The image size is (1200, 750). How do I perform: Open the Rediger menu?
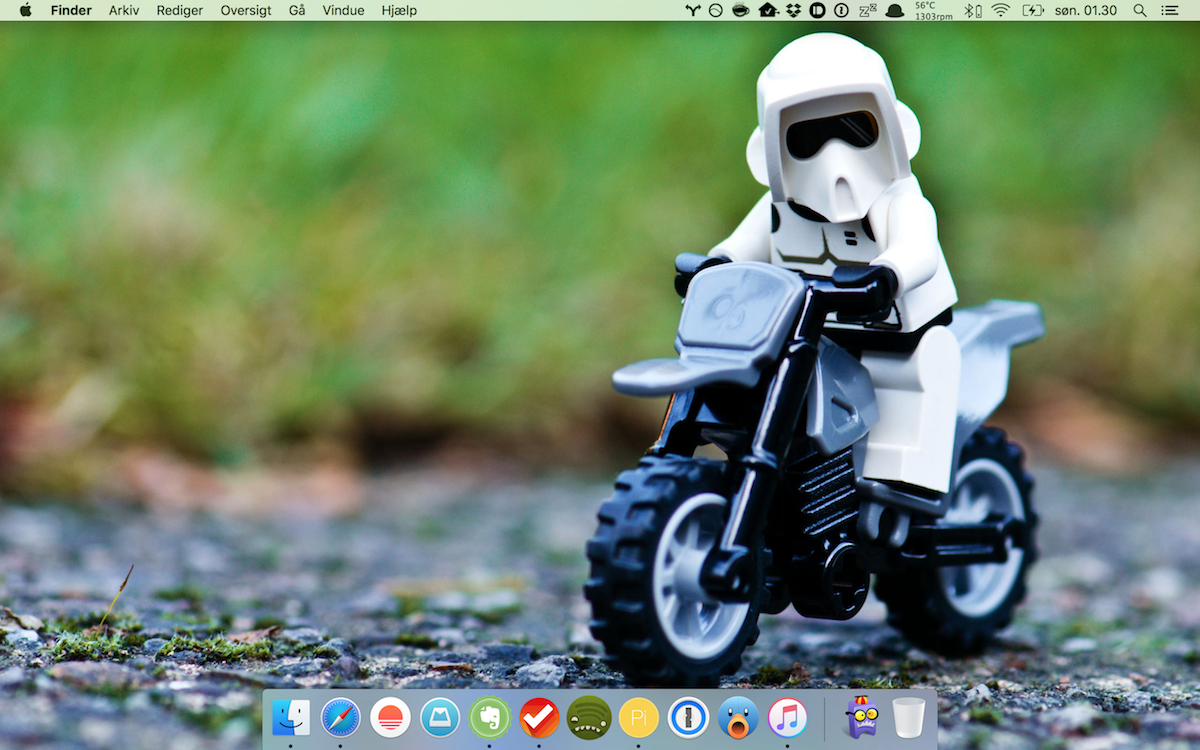click(x=180, y=10)
